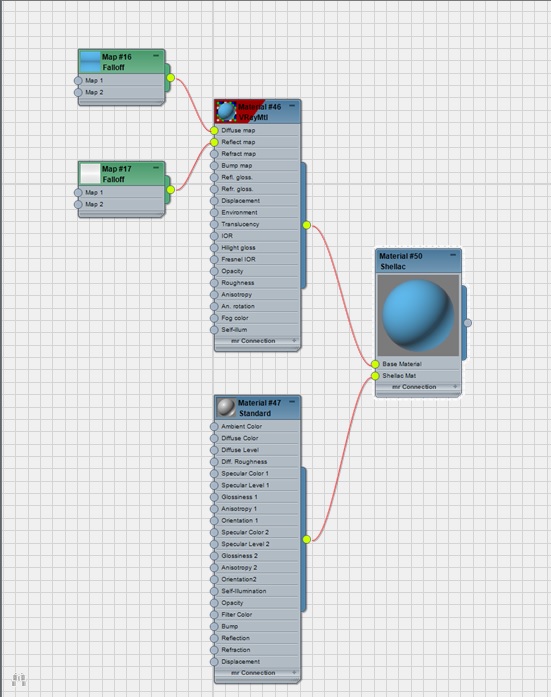
Task: Click the Fresnel IOR slot label
Action: 239,260
